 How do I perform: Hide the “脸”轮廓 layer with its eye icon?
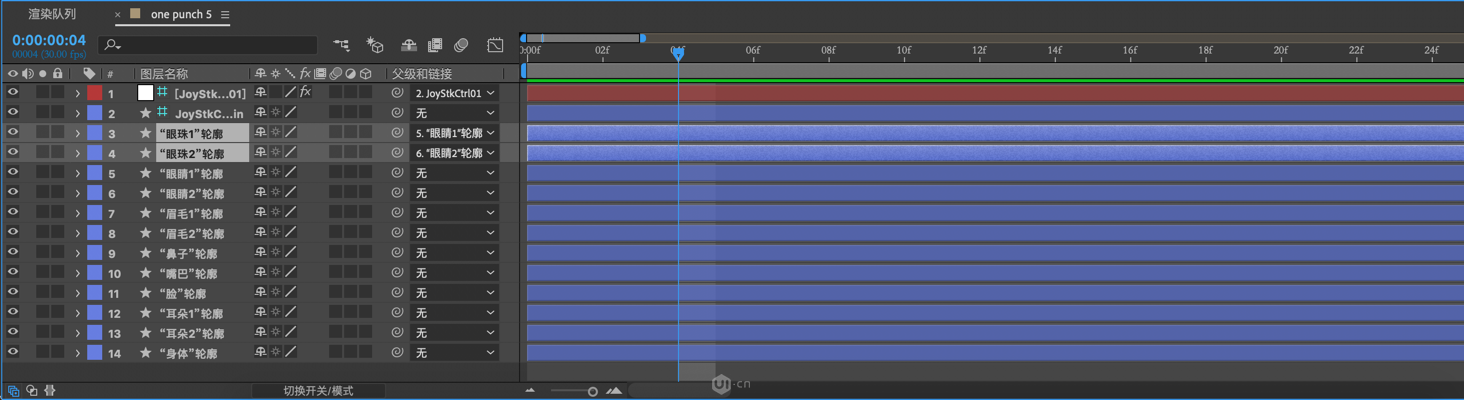[x=13, y=293]
